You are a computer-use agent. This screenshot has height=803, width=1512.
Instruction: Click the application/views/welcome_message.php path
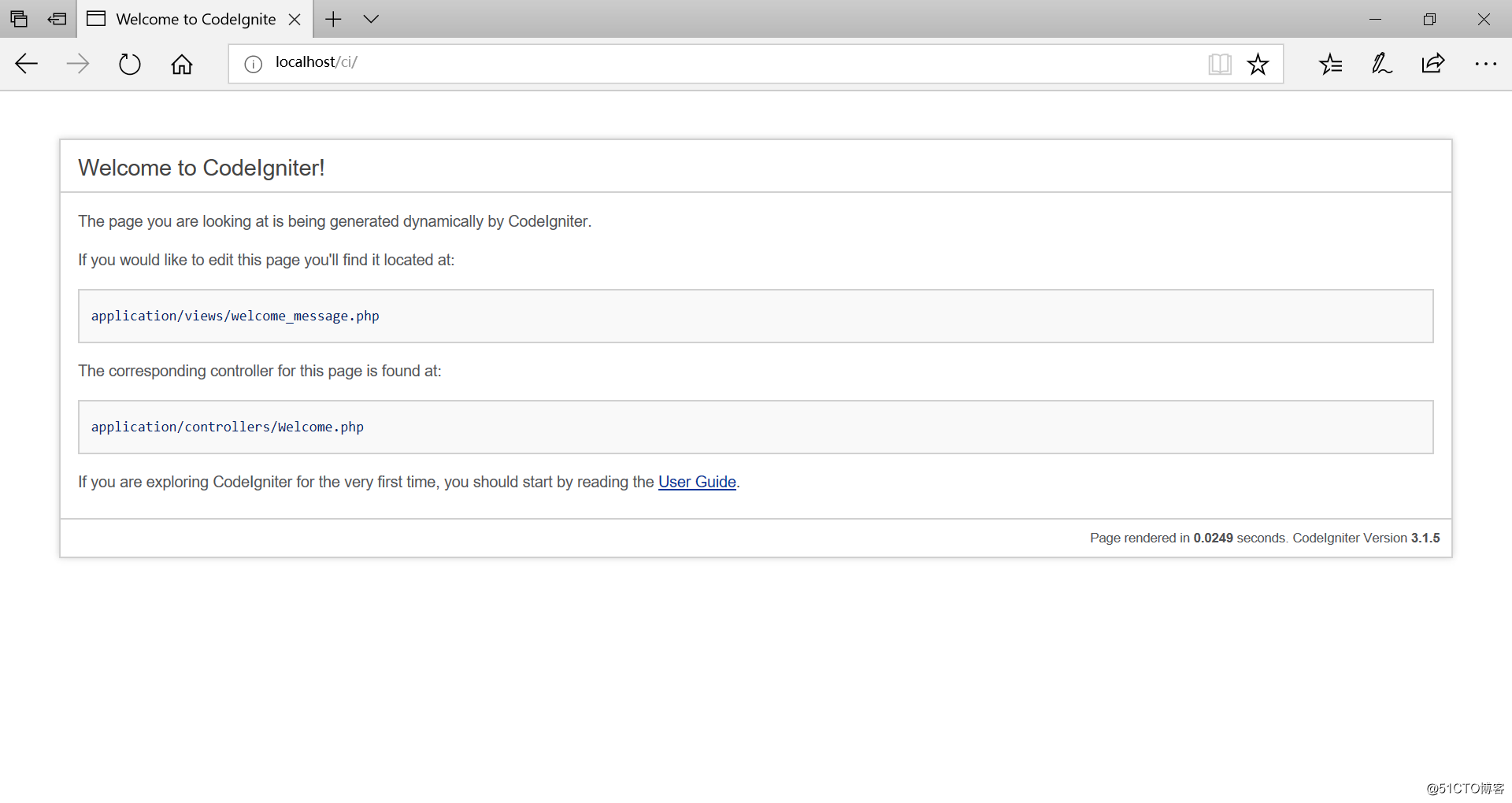(235, 316)
